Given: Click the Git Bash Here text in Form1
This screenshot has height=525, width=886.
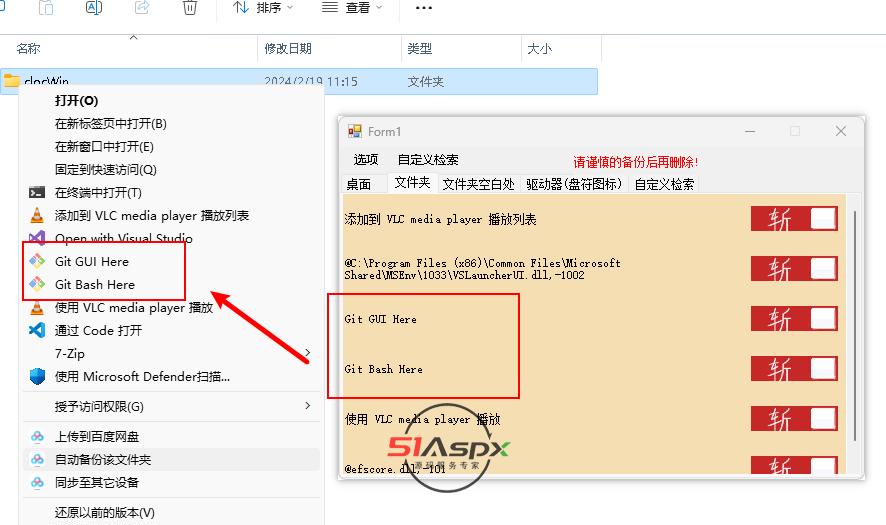Looking at the screenshot, I should click(383, 369).
